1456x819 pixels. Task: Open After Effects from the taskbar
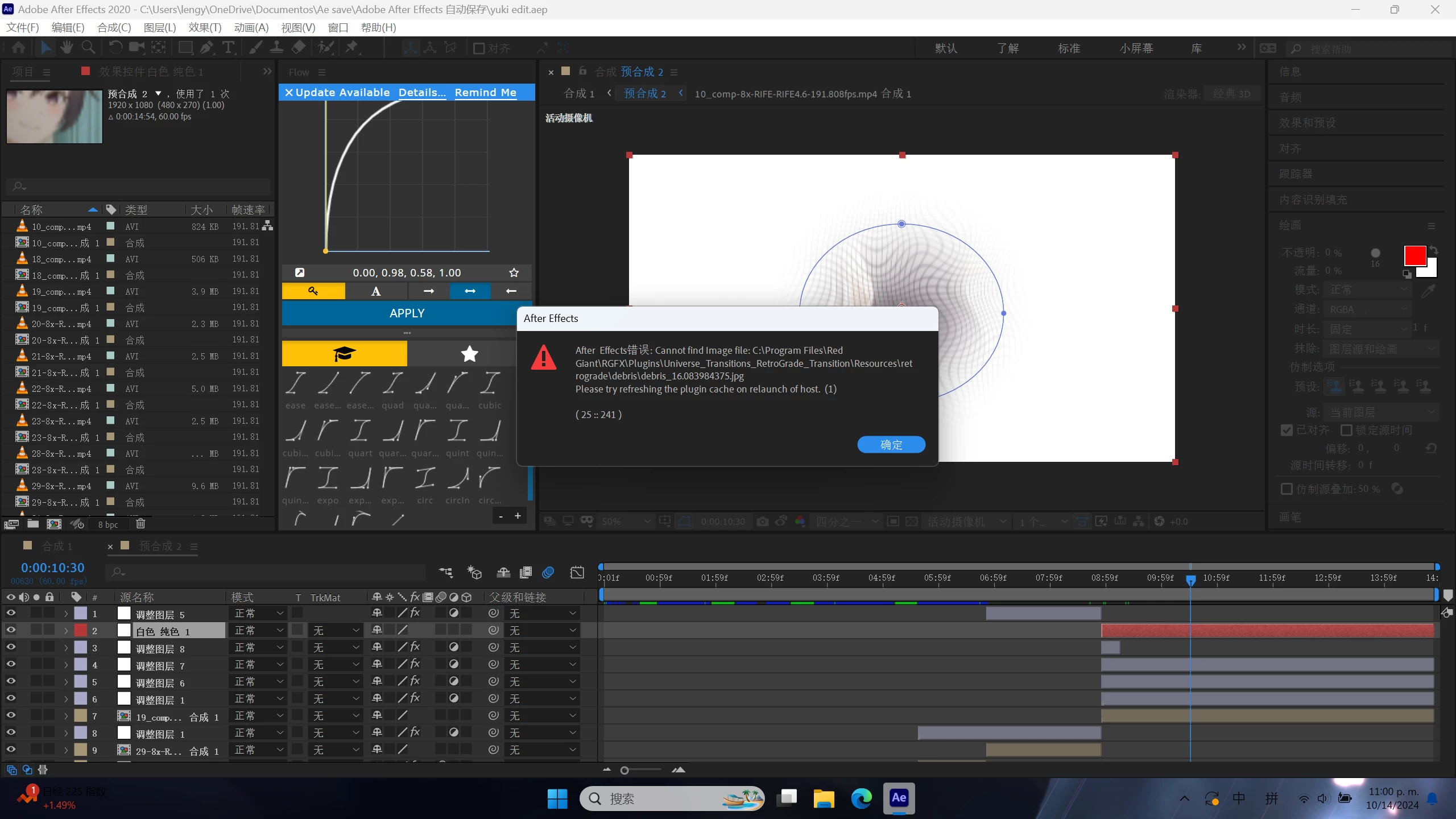coord(899,798)
